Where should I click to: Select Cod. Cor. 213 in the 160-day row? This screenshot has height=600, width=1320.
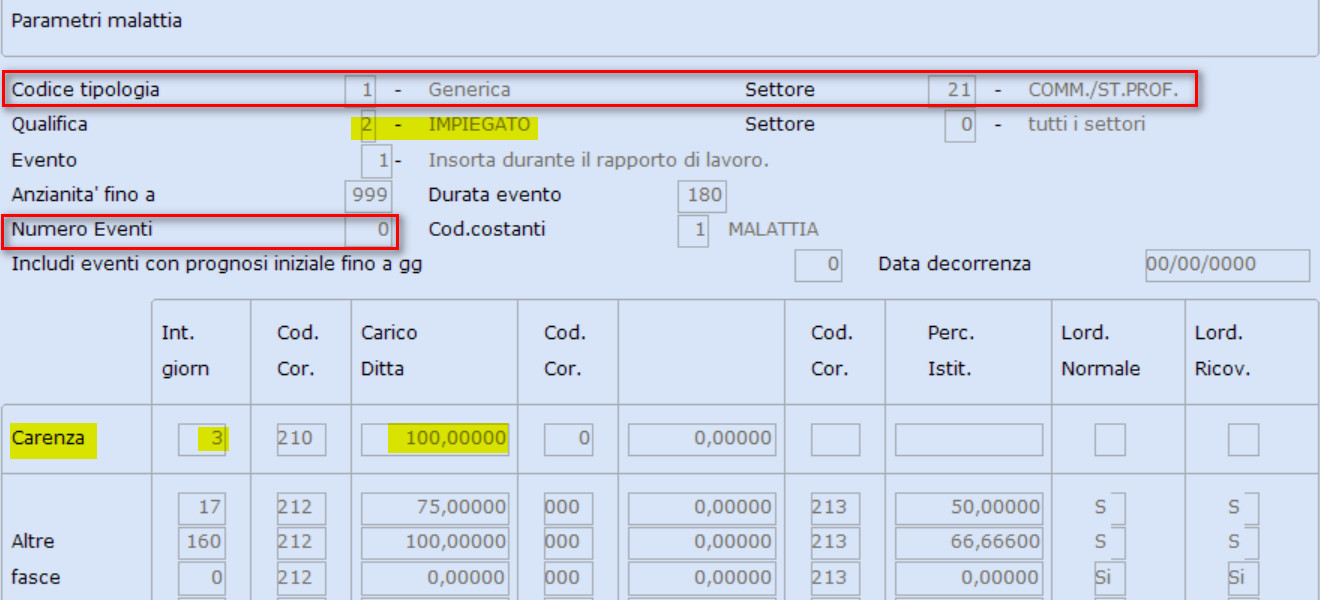tap(835, 542)
